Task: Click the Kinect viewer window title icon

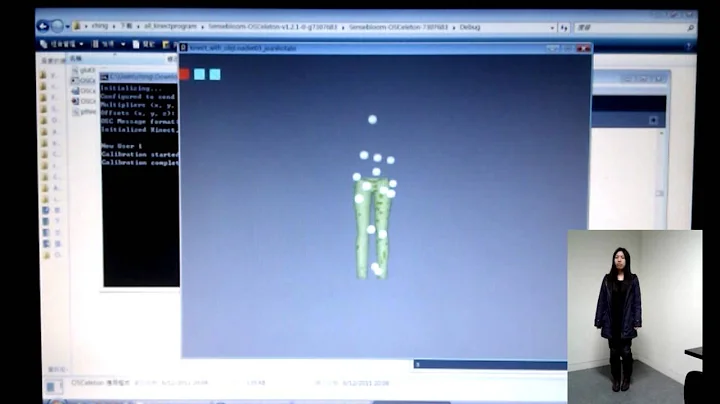Action: pos(184,47)
